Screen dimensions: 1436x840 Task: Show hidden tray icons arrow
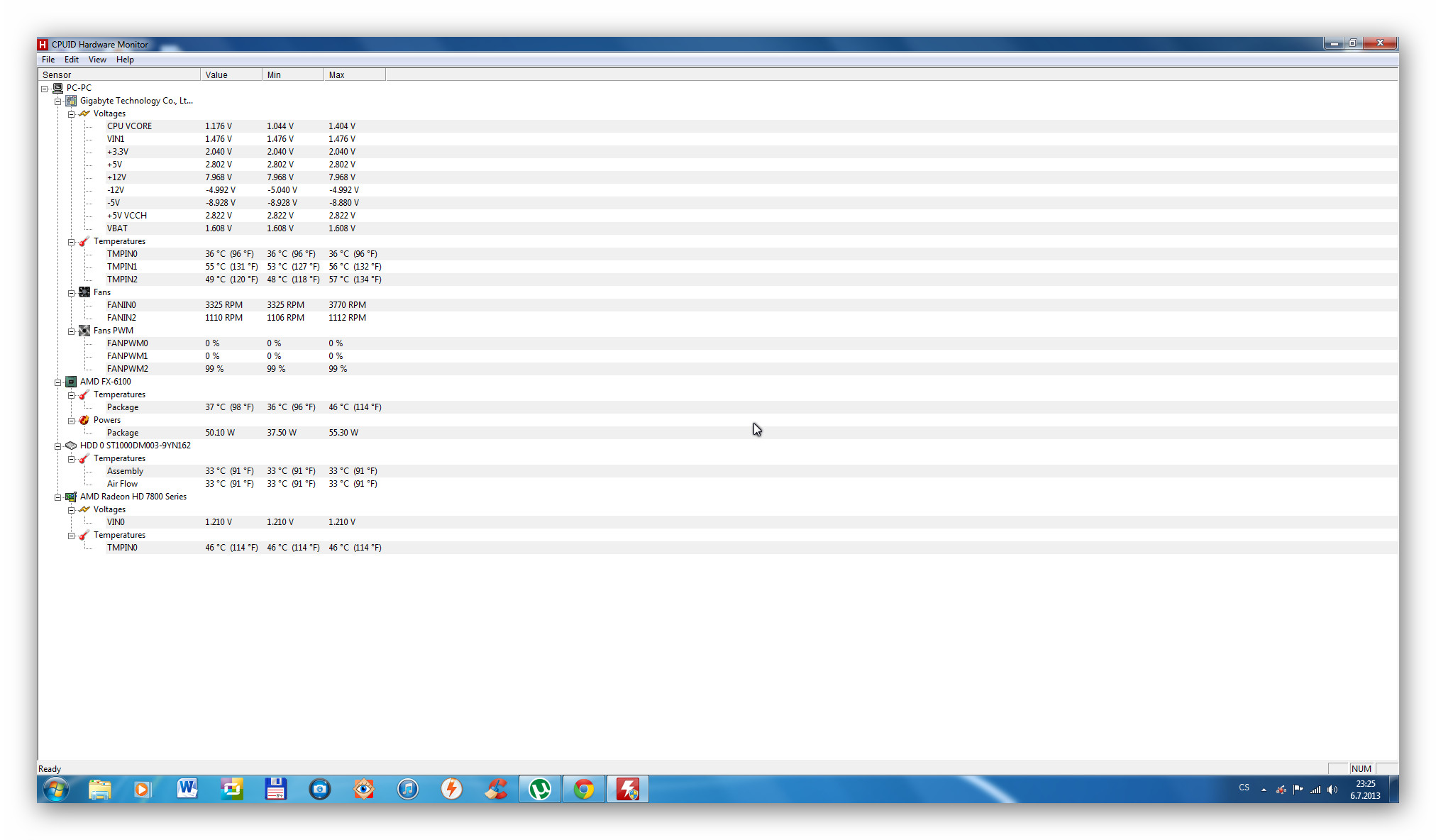coord(1264,790)
